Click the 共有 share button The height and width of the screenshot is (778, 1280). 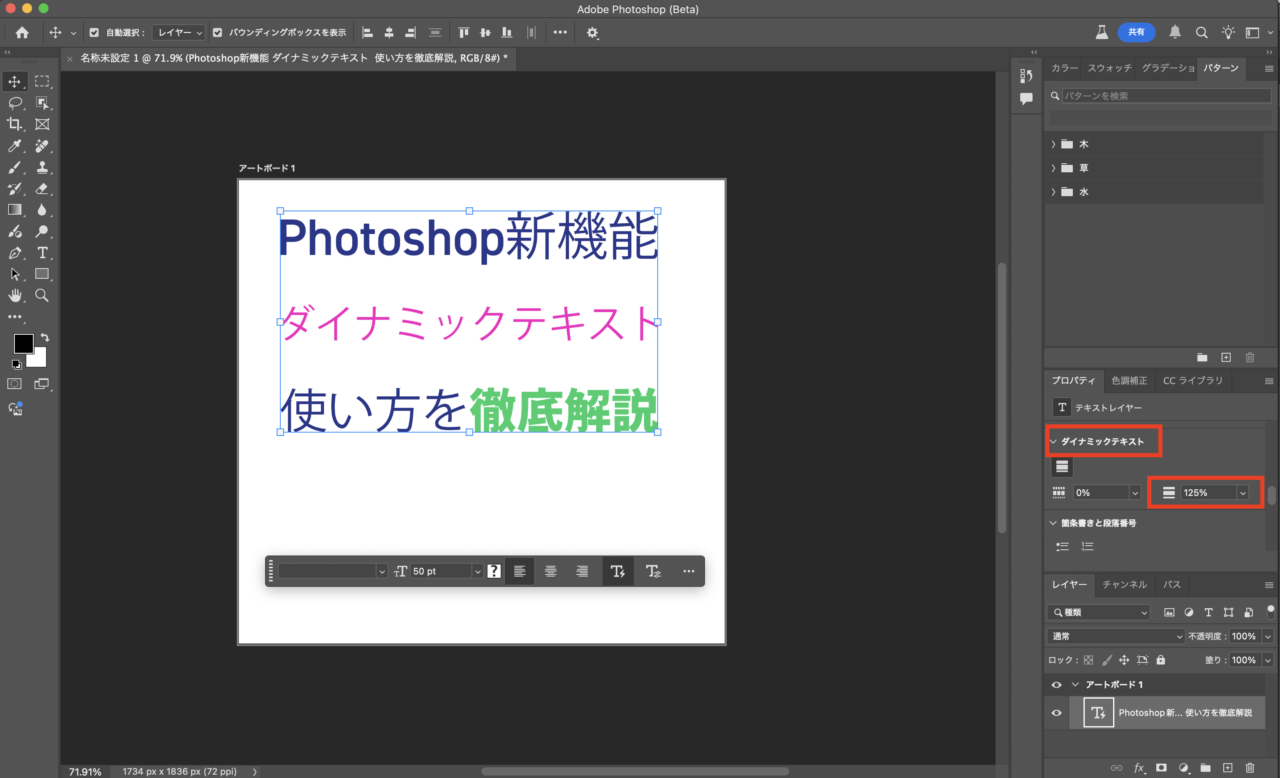click(1136, 32)
